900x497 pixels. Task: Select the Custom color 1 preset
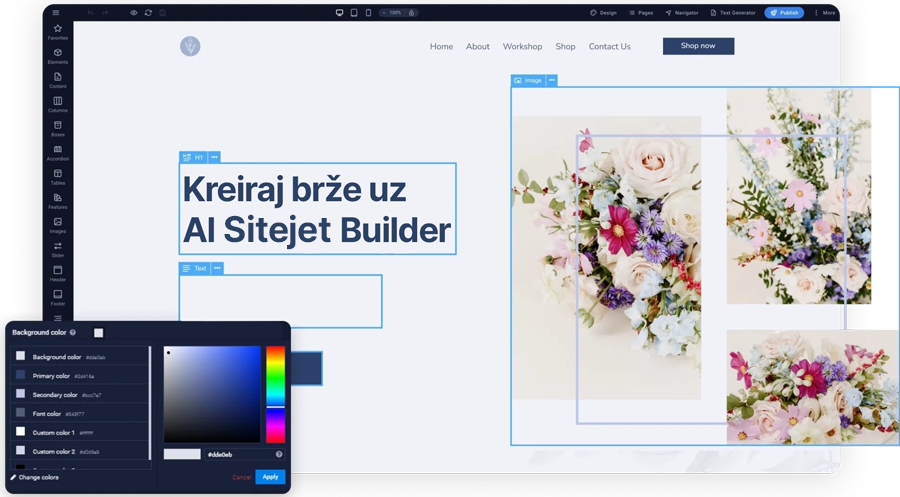point(80,432)
